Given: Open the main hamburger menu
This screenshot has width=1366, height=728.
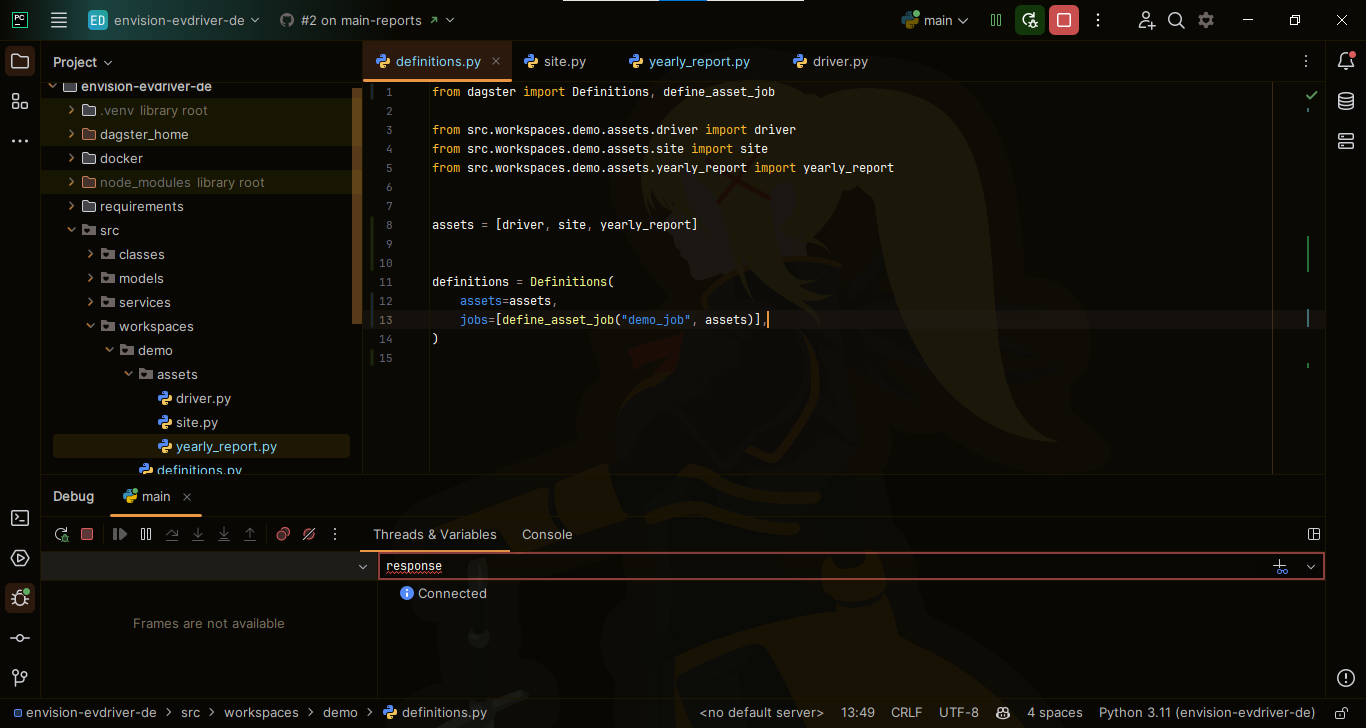Looking at the screenshot, I should click(x=59, y=20).
